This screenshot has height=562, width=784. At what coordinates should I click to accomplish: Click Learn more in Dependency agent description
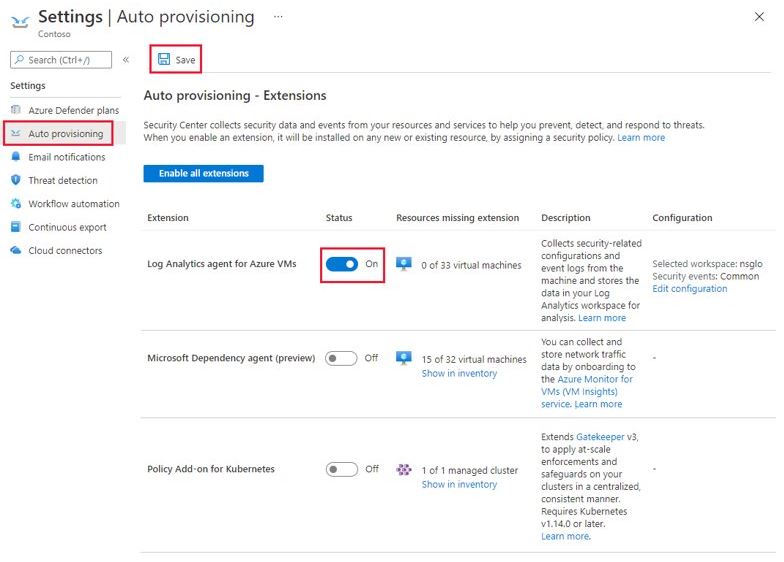[x=598, y=404]
